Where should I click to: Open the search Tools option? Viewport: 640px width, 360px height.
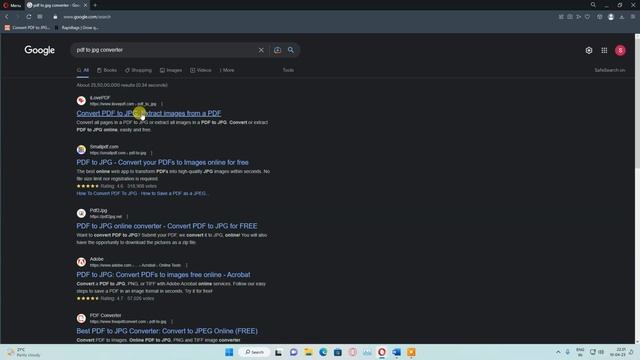288,70
